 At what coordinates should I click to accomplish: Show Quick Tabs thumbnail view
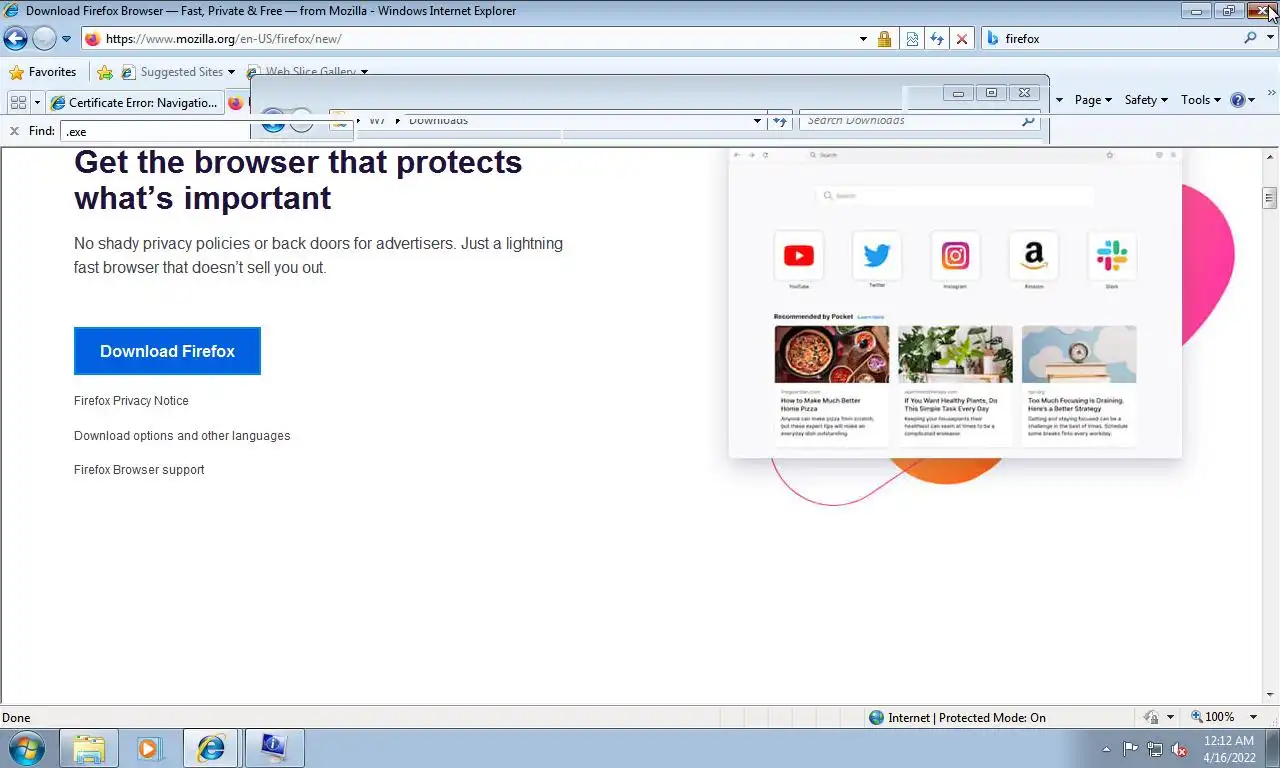18,102
